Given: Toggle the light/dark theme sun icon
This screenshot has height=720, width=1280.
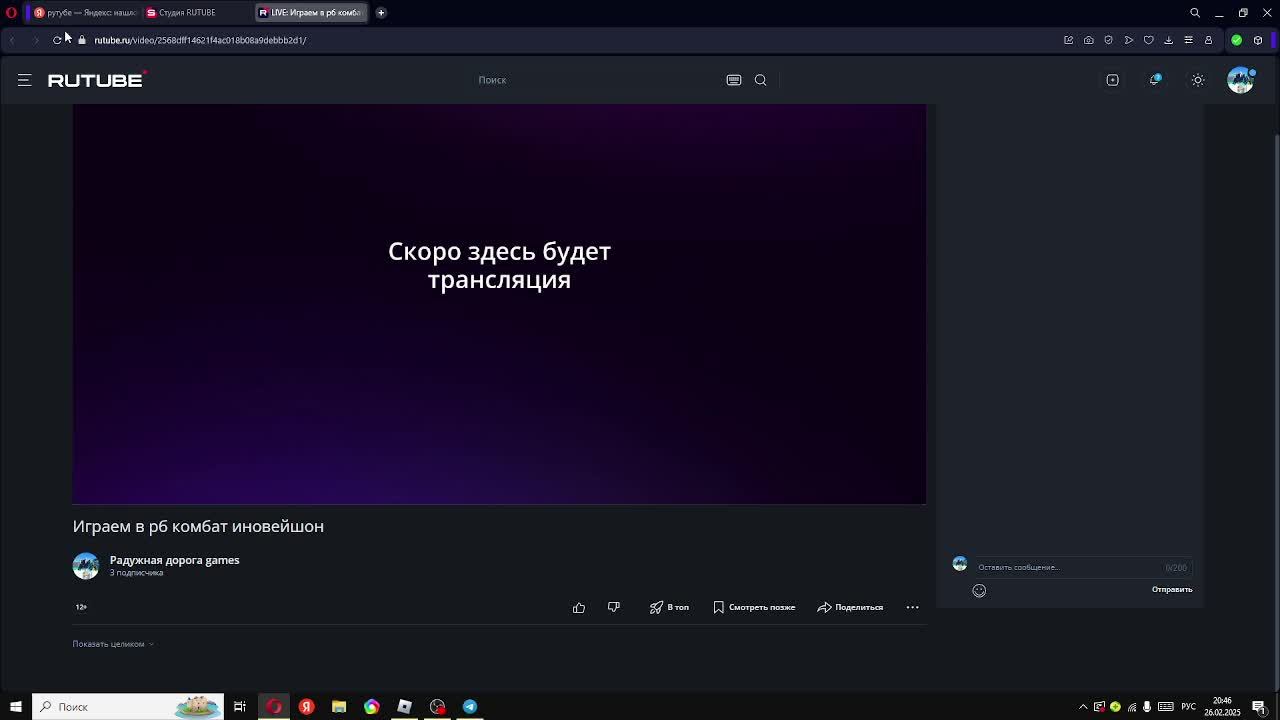Looking at the screenshot, I should click(1198, 80).
